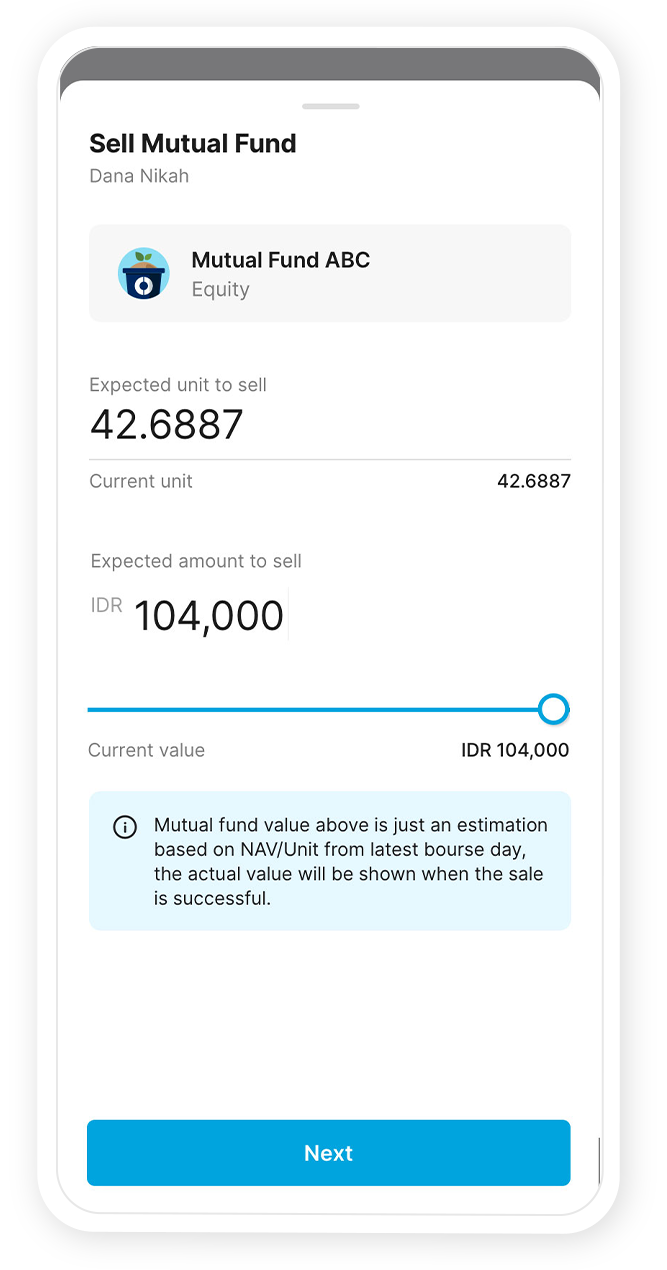Image resolution: width=667 pixels, height=1270 pixels.
Task: Click the Sell Mutual Fund heading
Action: (193, 143)
